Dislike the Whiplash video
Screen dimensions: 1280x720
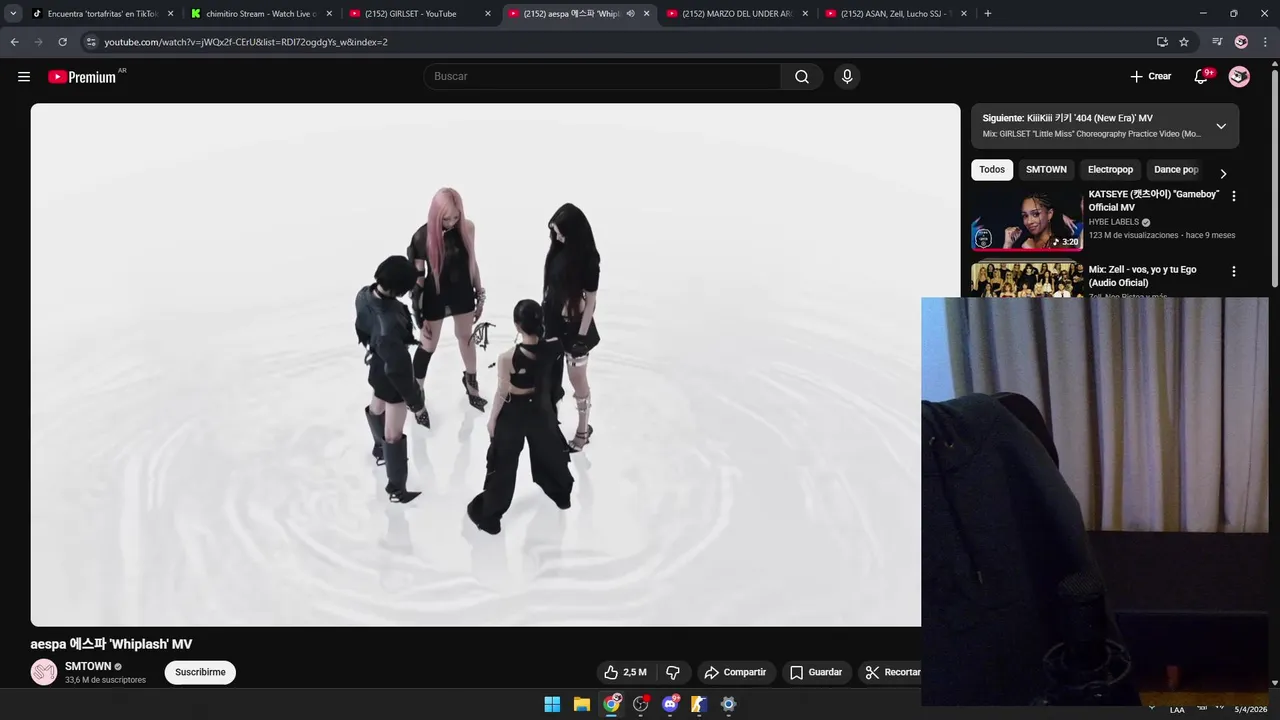click(673, 672)
